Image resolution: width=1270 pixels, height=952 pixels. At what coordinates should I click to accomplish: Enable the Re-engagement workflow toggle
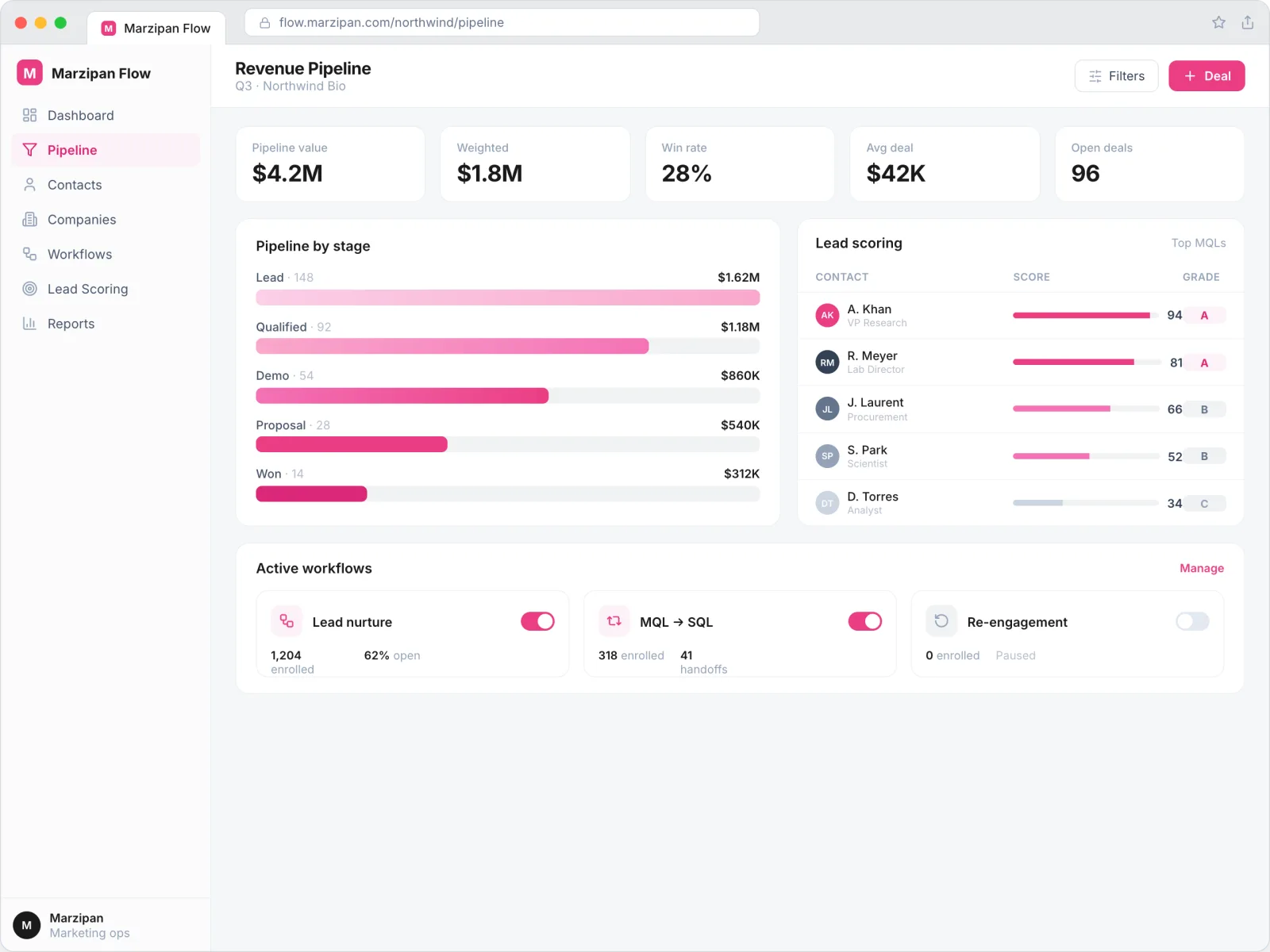[x=1192, y=621]
